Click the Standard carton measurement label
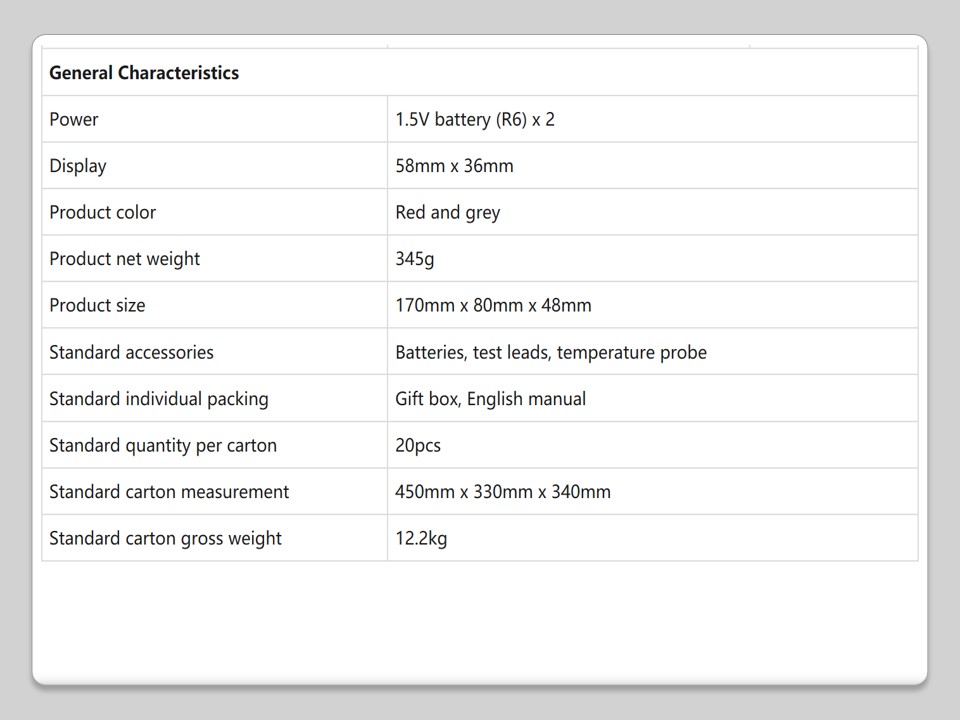This screenshot has width=960, height=720. 169,492
